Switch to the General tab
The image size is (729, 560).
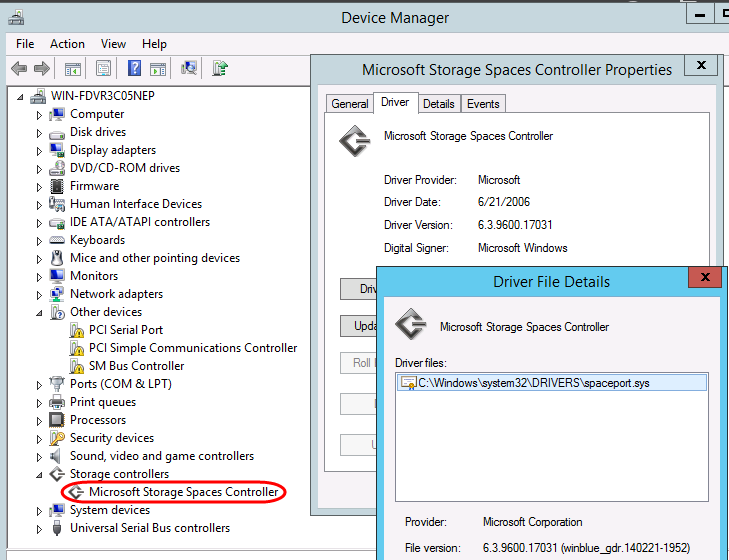[350, 104]
